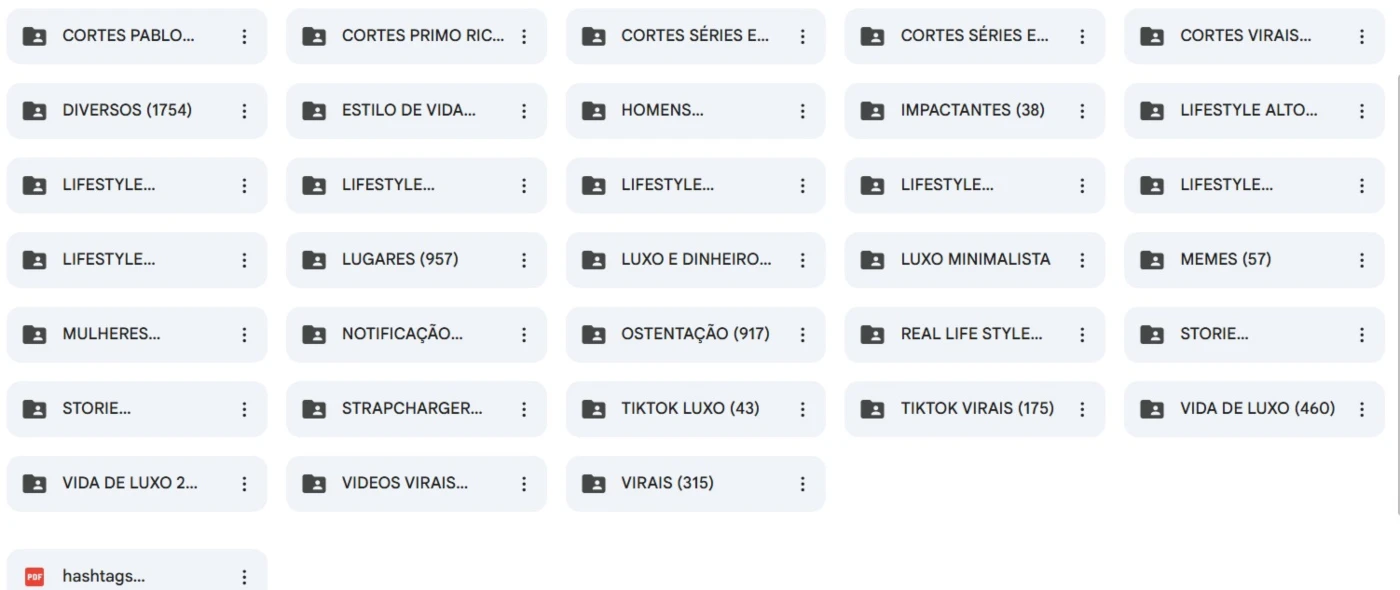This screenshot has width=1400, height=590.
Task: Open more actions for OSTENTAÇÃO (917)
Action: pos(802,335)
